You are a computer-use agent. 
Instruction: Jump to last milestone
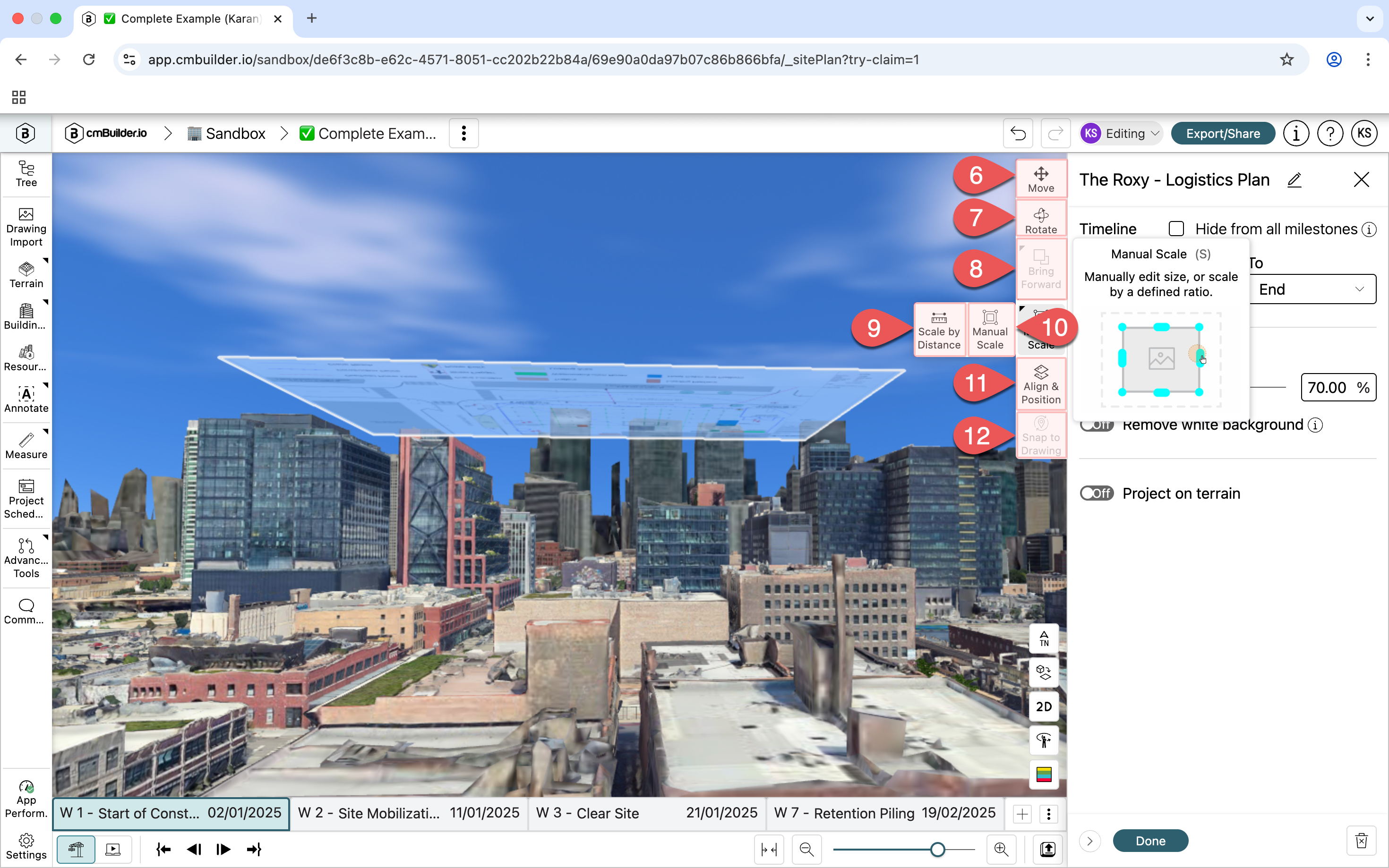click(254, 849)
